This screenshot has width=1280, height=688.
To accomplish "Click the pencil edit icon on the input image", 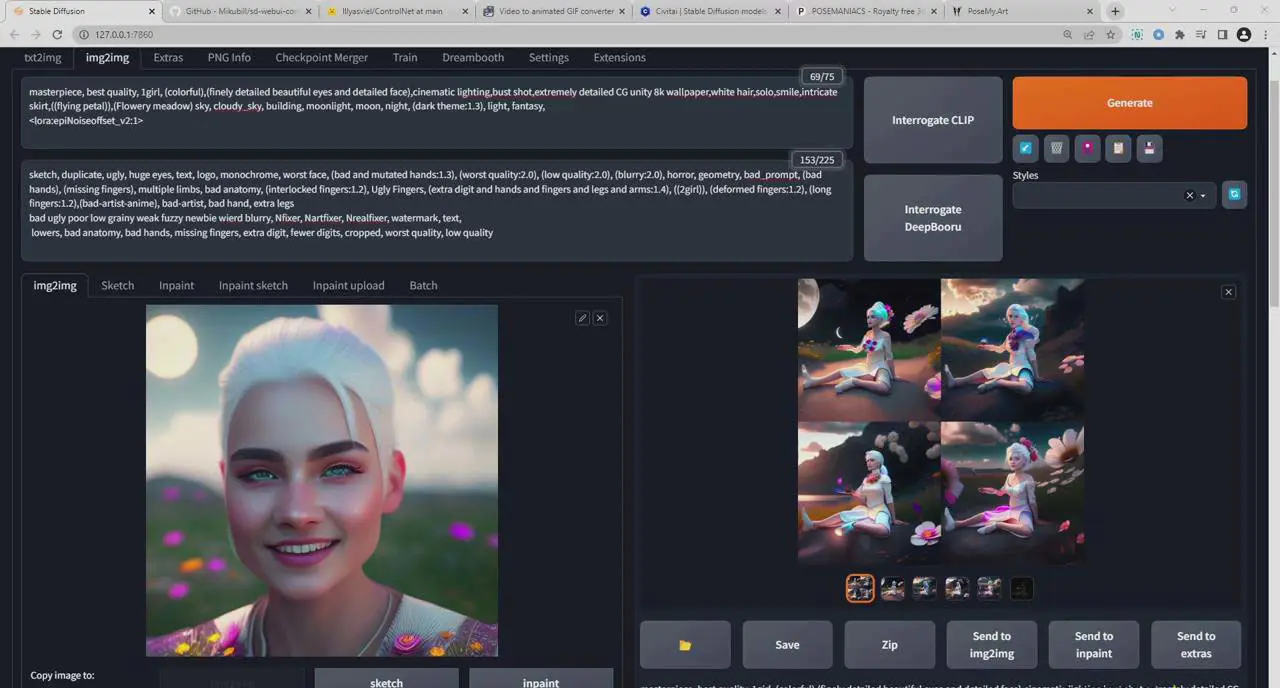I will point(582,318).
